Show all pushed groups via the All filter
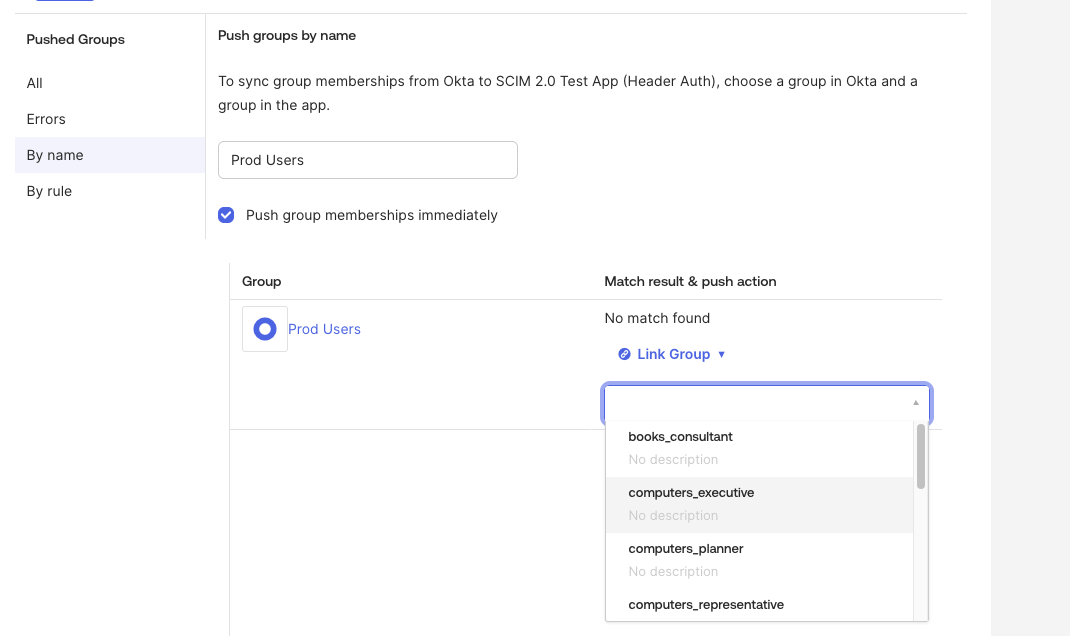1070x636 pixels. pos(33,83)
